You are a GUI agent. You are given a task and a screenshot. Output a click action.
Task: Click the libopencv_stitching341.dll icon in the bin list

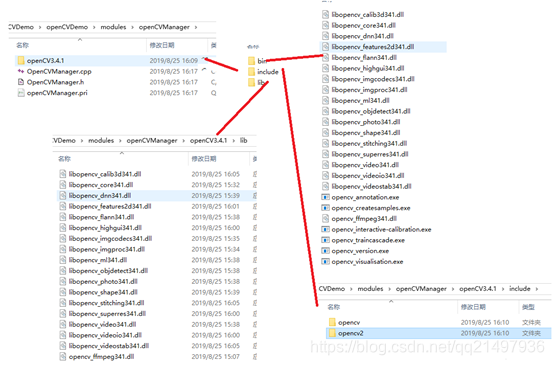click(x=325, y=143)
